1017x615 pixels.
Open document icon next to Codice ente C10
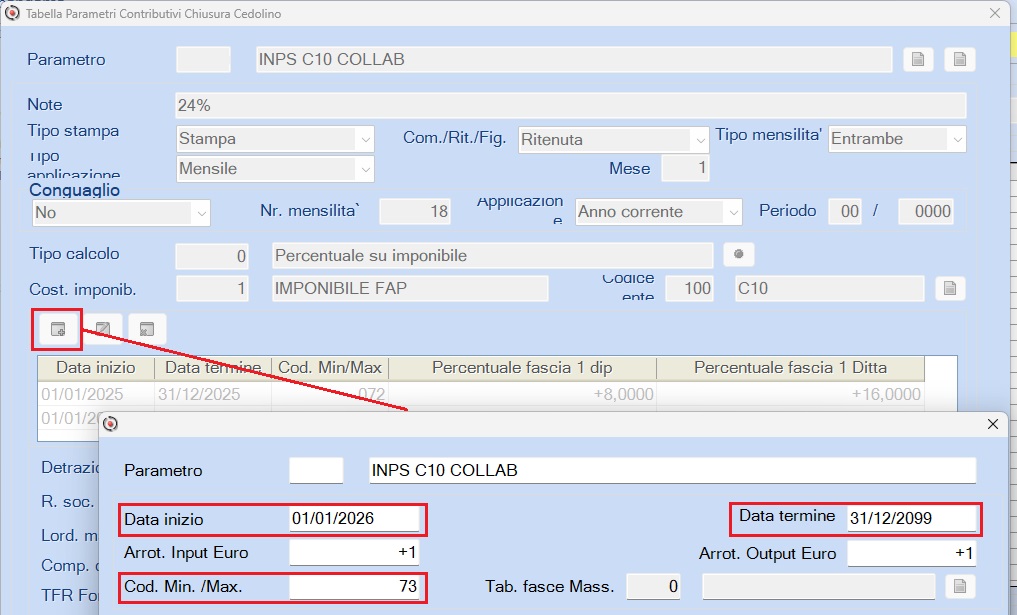tap(950, 288)
